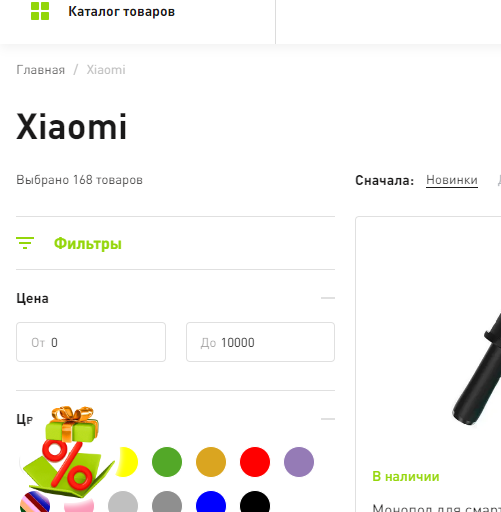This screenshot has height=512, width=501.
Task: Select the yellow color swatch
Action: click(x=127, y=462)
